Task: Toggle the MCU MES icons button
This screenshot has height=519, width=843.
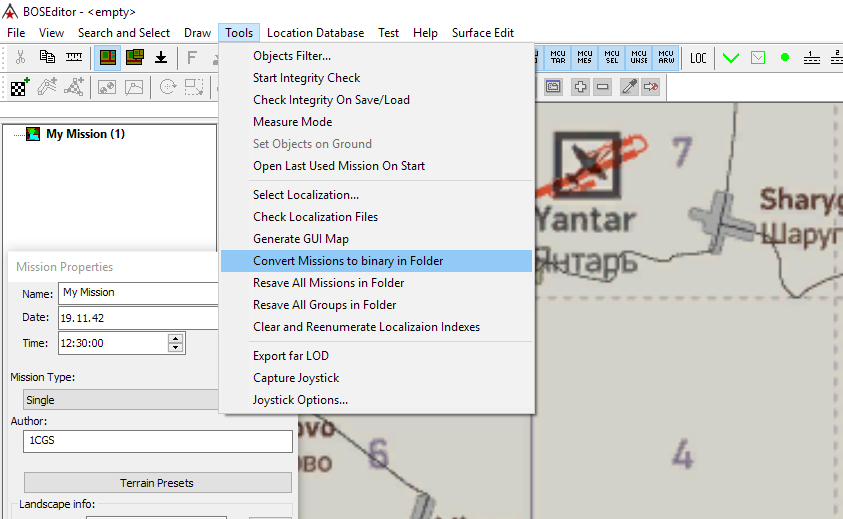Action: 585,57
